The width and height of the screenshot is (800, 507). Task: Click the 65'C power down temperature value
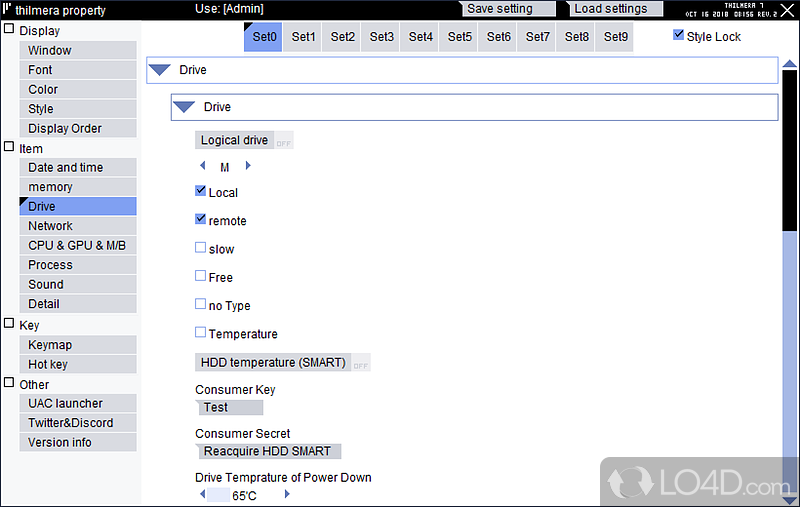point(244,495)
